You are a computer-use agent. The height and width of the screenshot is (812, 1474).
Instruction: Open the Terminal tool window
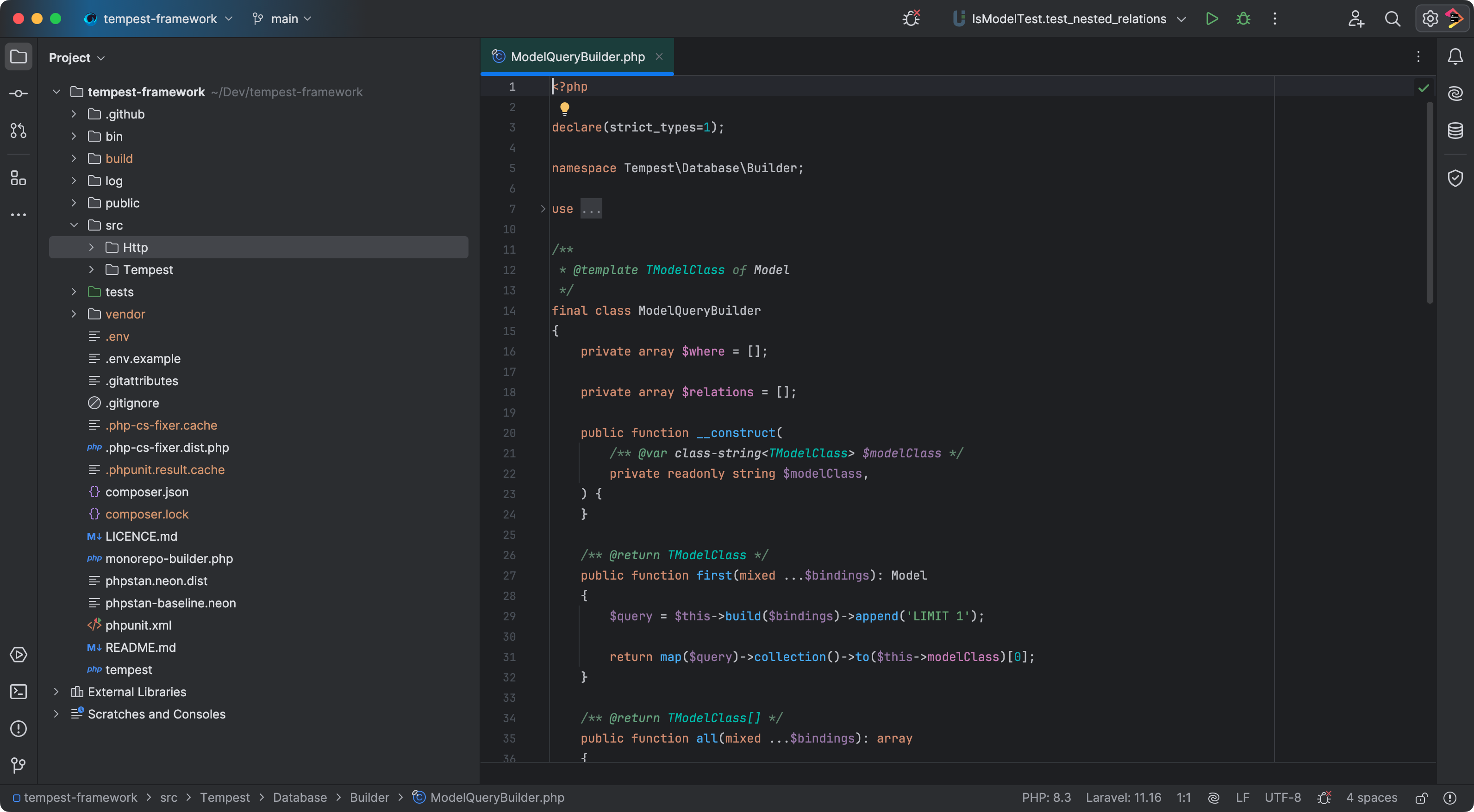pyautogui.click(x=19, y=691)
